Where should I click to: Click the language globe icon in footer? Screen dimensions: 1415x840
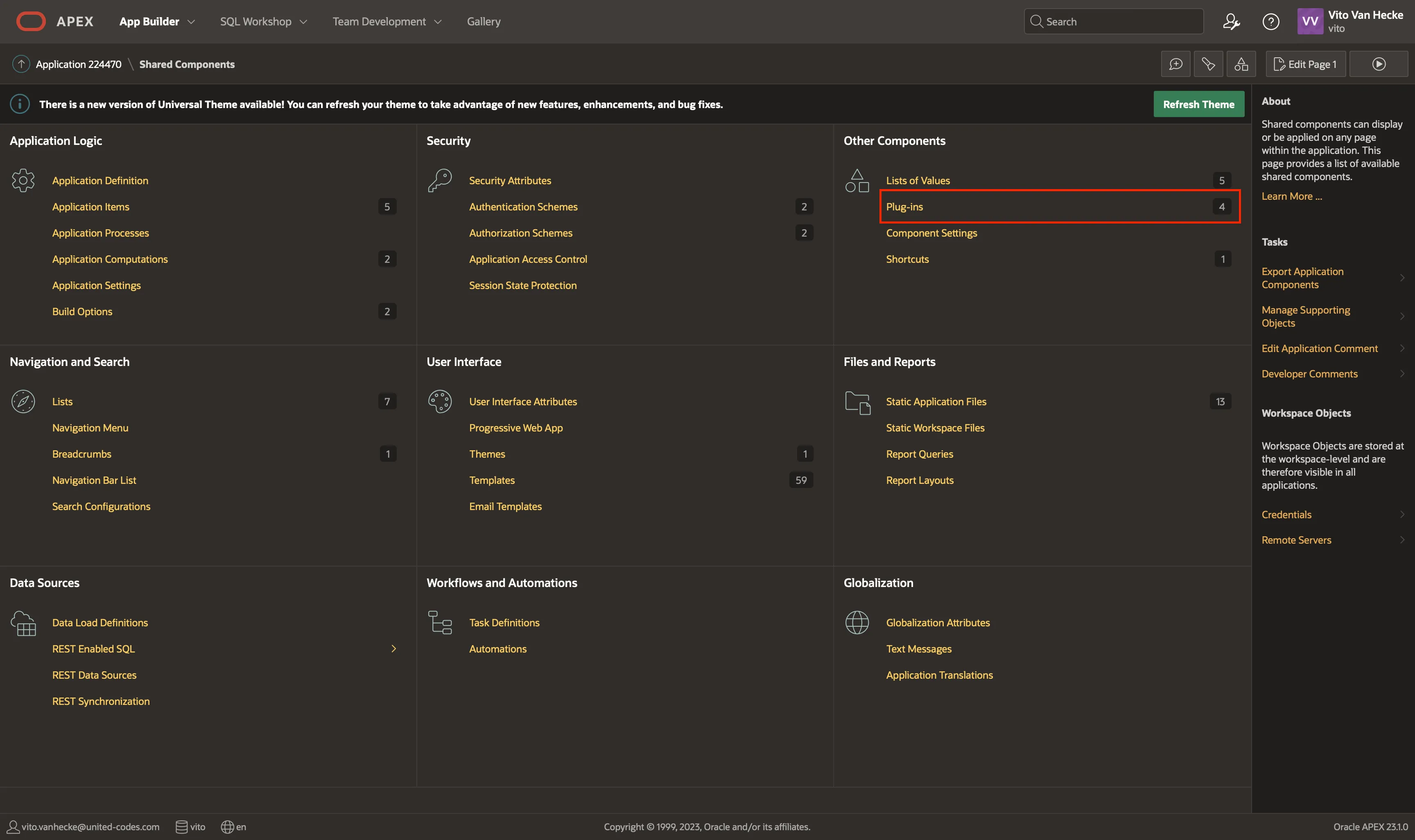coord(228,826)
